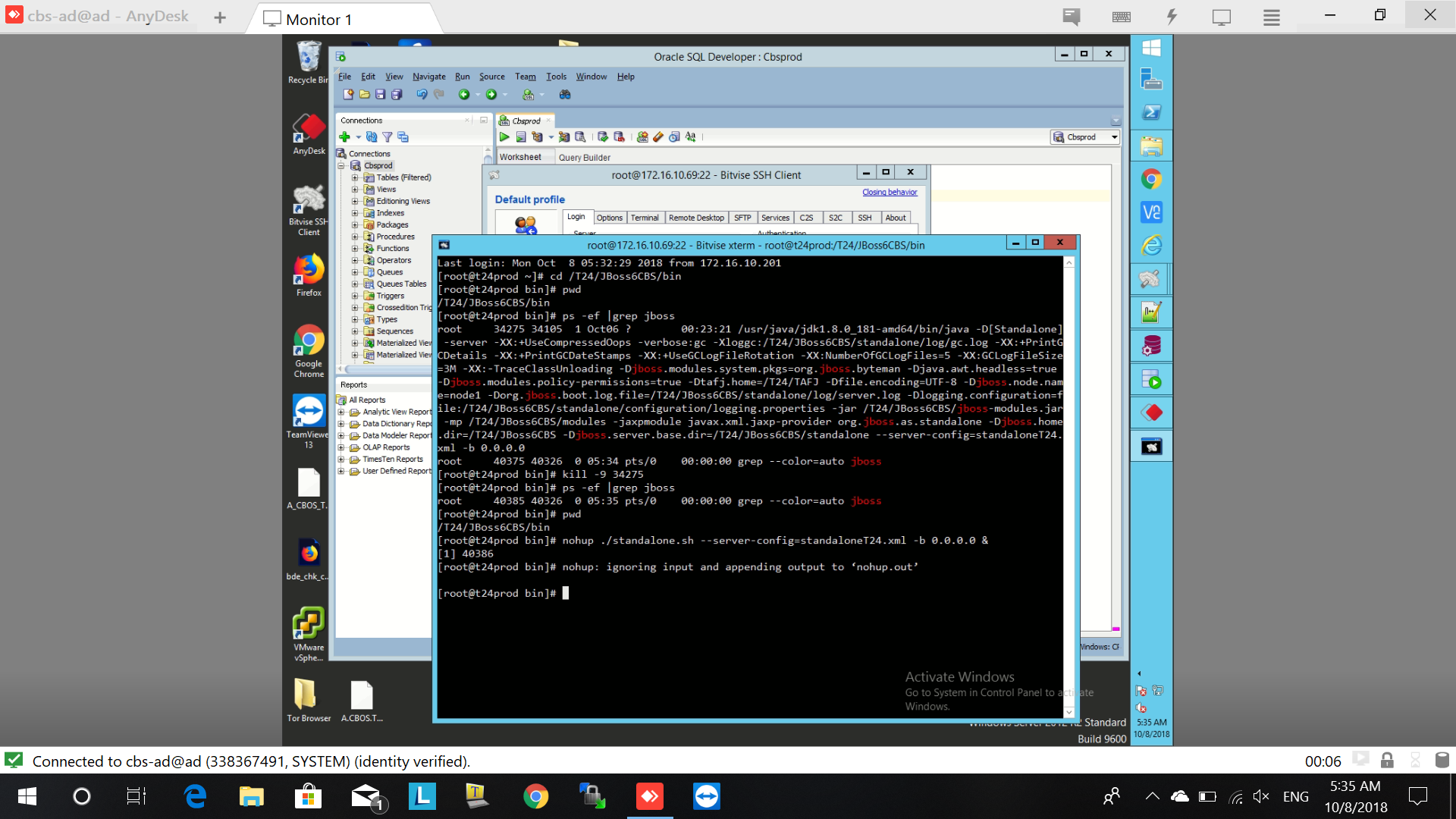Click the Clear eraser icon in worksheet toolbar

(x=658, y=137)
